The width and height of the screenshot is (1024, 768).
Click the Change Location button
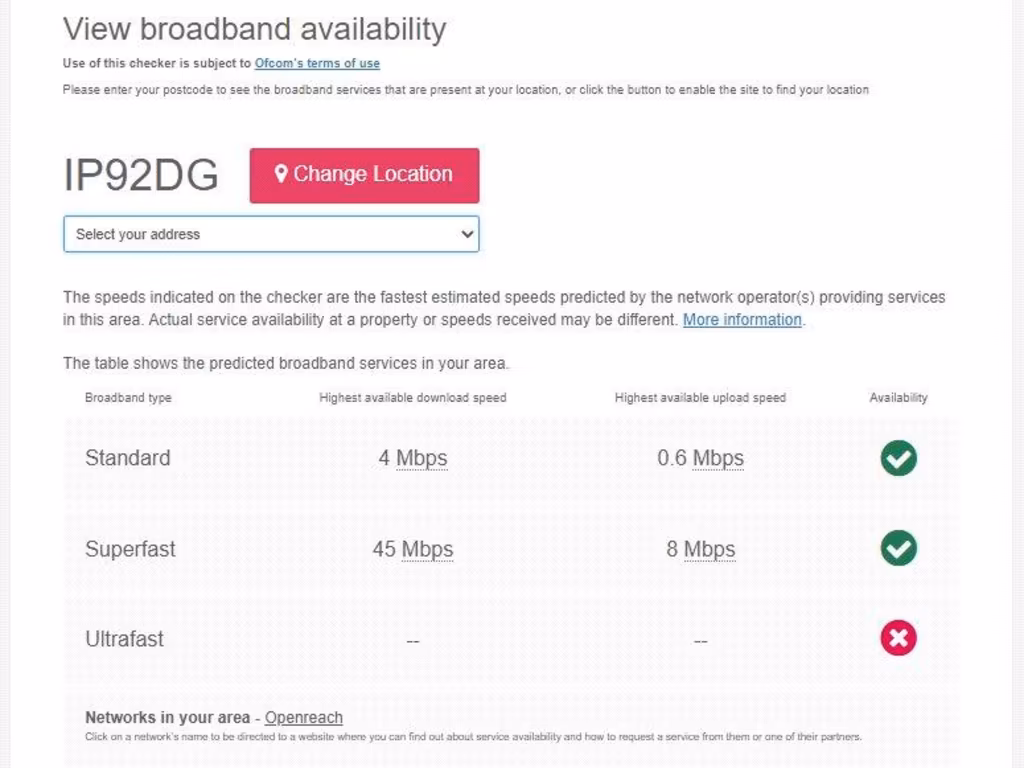click(364, 175)
